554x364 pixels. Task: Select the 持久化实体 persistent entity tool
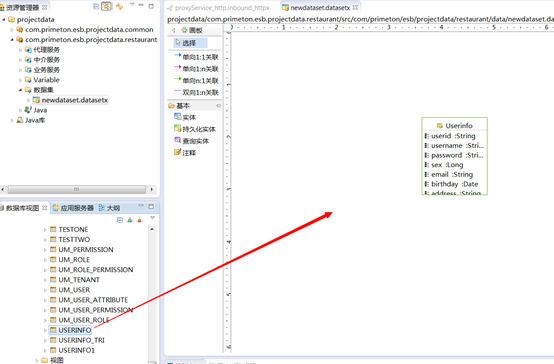[x=195, y=129]
